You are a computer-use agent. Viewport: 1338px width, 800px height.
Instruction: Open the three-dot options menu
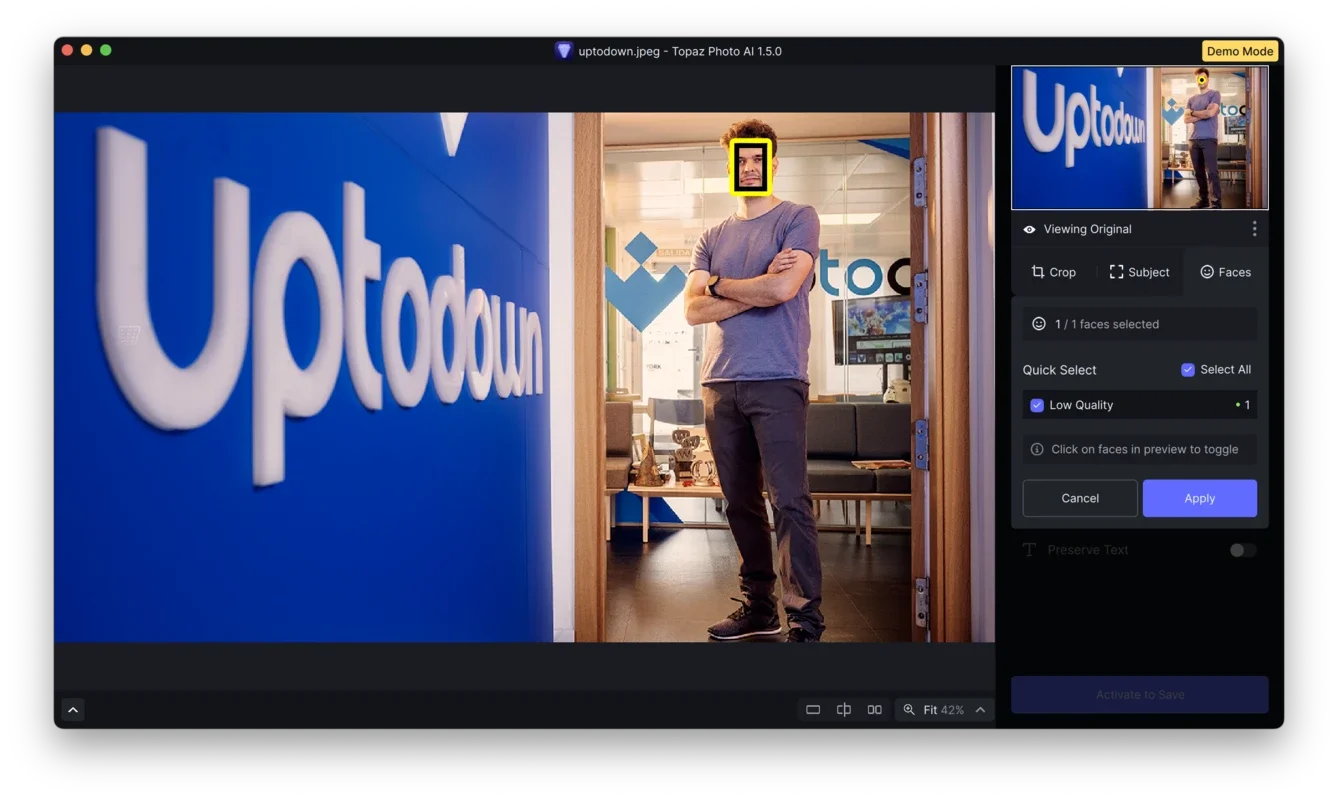coord(1254,229)
